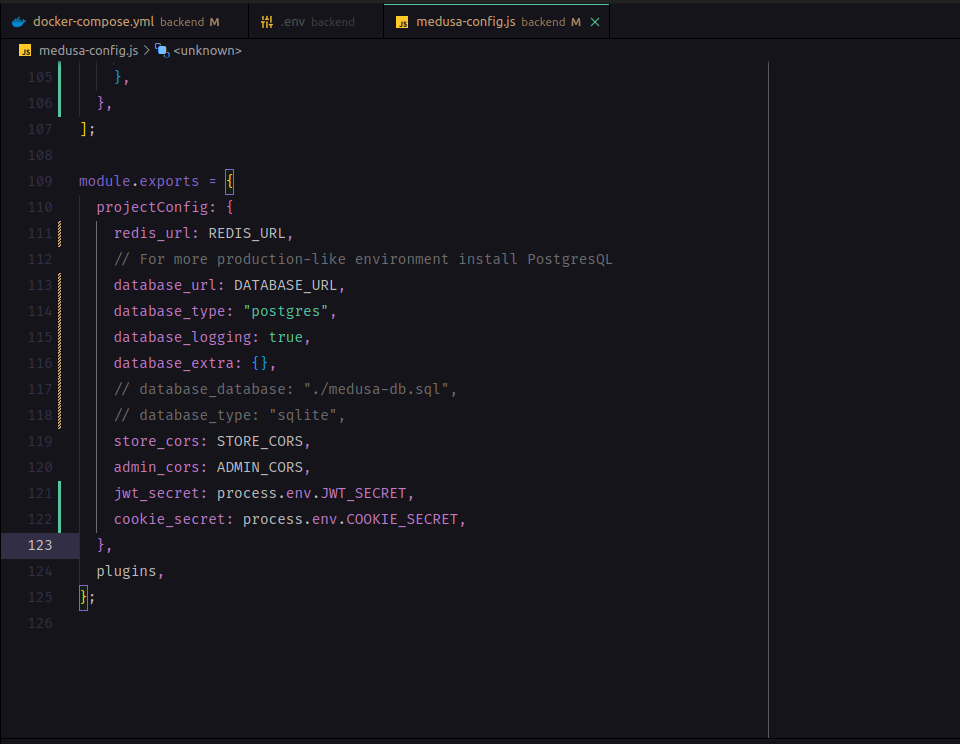Click the Docker whale icon on docker-compose tab
Screen dimensions: 960x744
click(19, 22)
